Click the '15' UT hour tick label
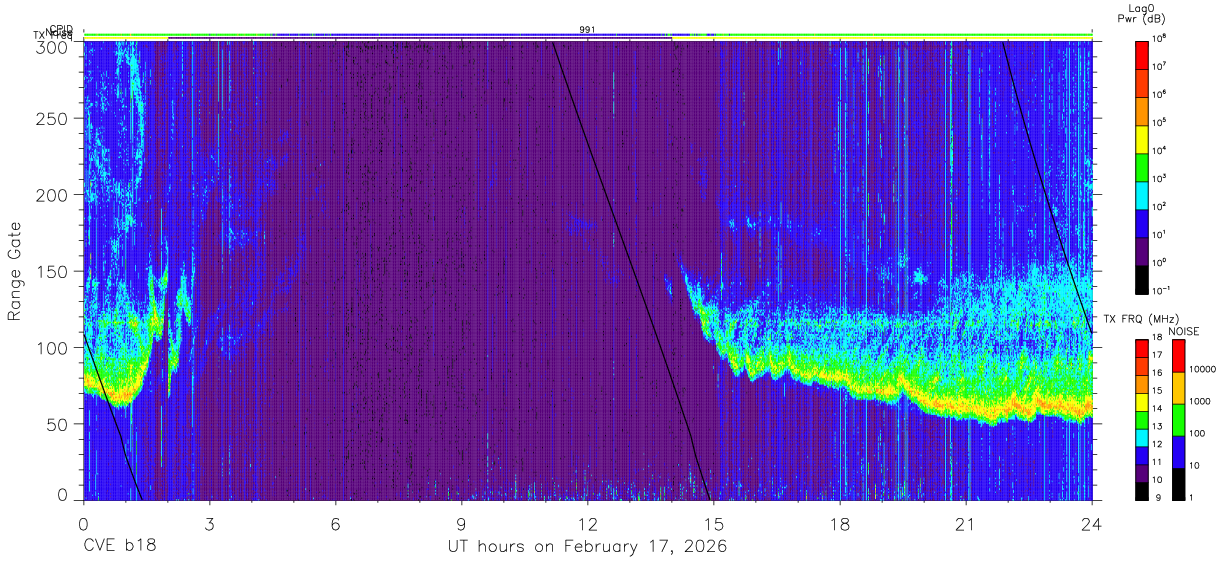1228x567 pixels. point(714,524)
